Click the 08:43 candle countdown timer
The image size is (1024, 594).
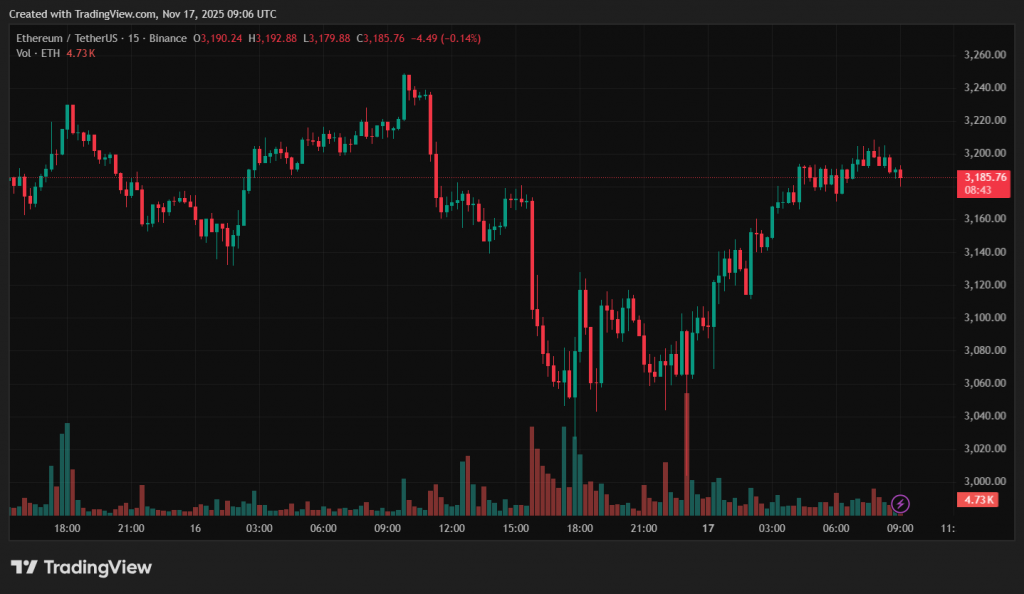[978, 189]
